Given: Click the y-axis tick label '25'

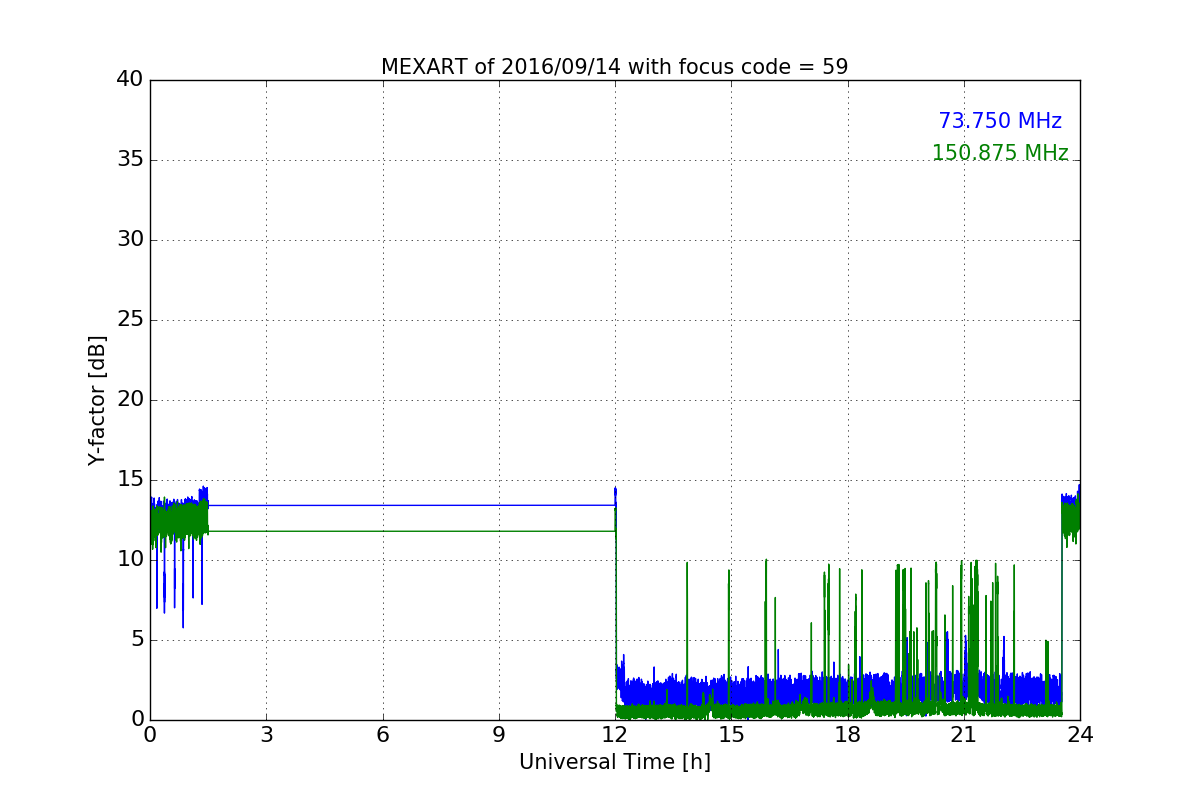Looking at the screenshot, I should click(131, 320).
